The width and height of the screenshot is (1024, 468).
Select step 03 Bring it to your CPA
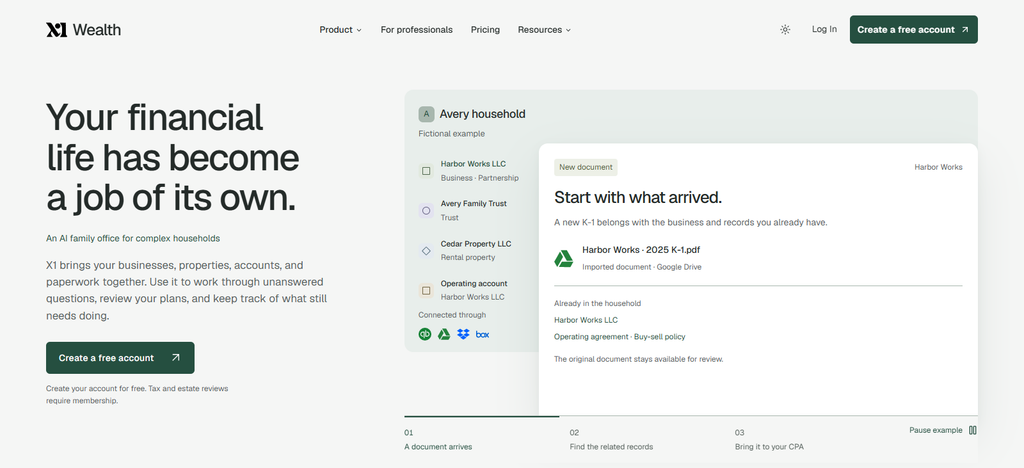[x=769, y=440]
